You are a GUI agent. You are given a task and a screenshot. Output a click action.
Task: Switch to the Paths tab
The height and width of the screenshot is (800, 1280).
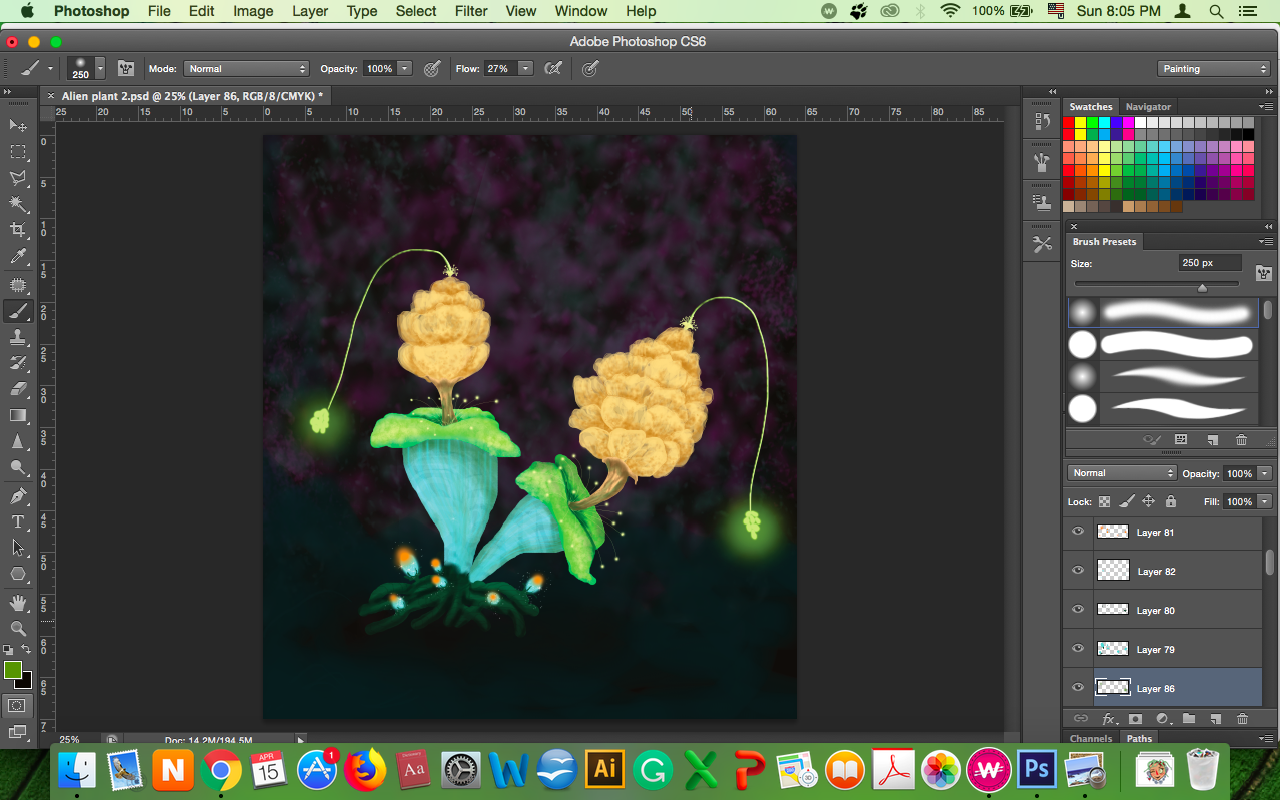(1140, 739)
